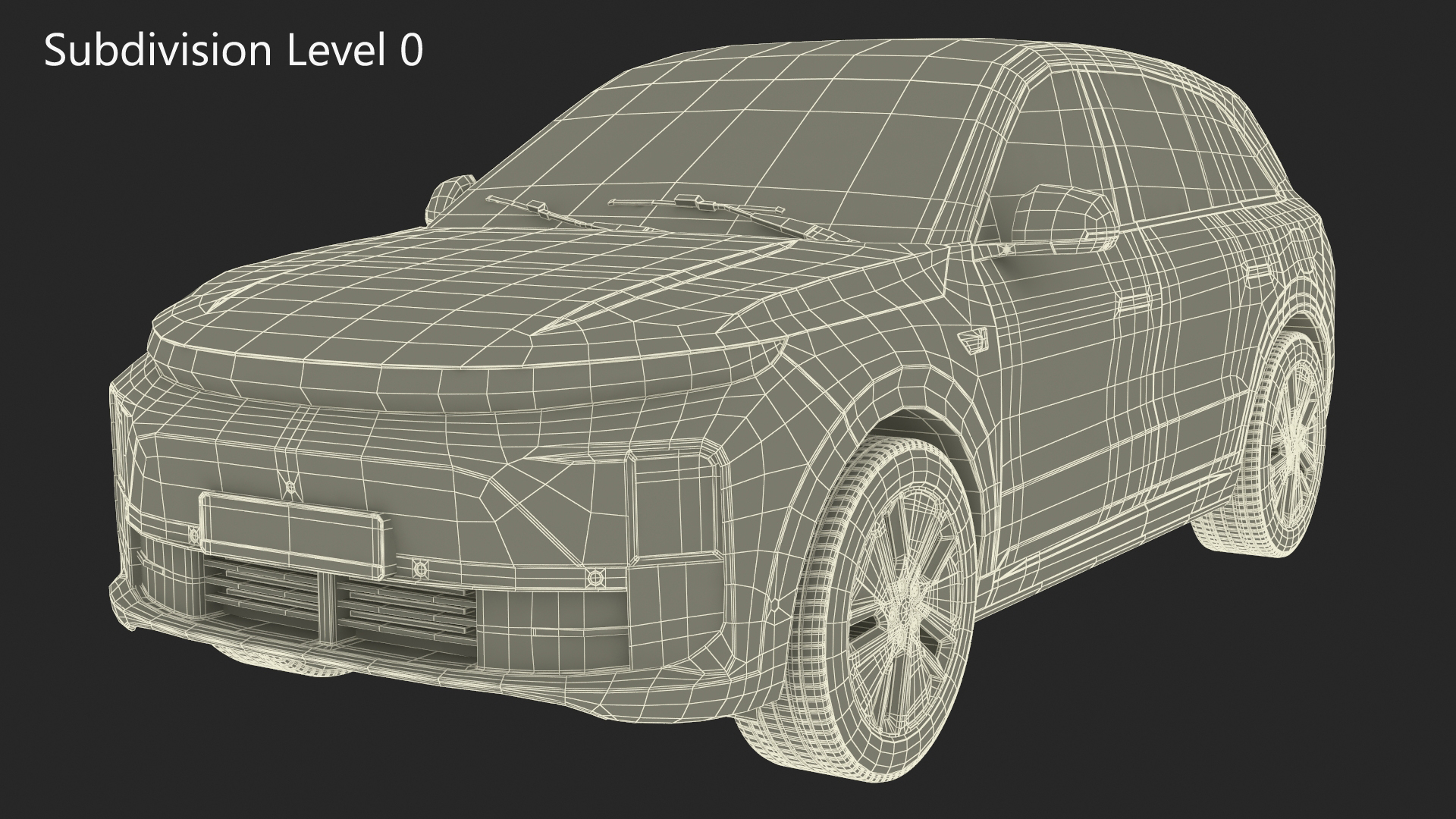This screenshot has height=819, width=1456.
Task: Click the emblem above the license plate
Action: [290, 487]
